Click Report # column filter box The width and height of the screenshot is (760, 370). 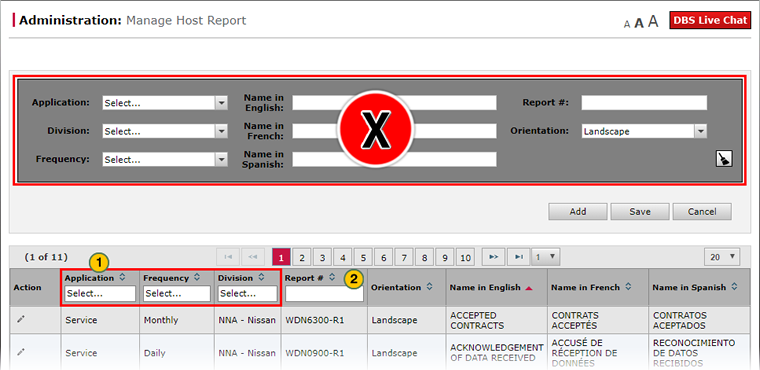click(x=324, y=294)
